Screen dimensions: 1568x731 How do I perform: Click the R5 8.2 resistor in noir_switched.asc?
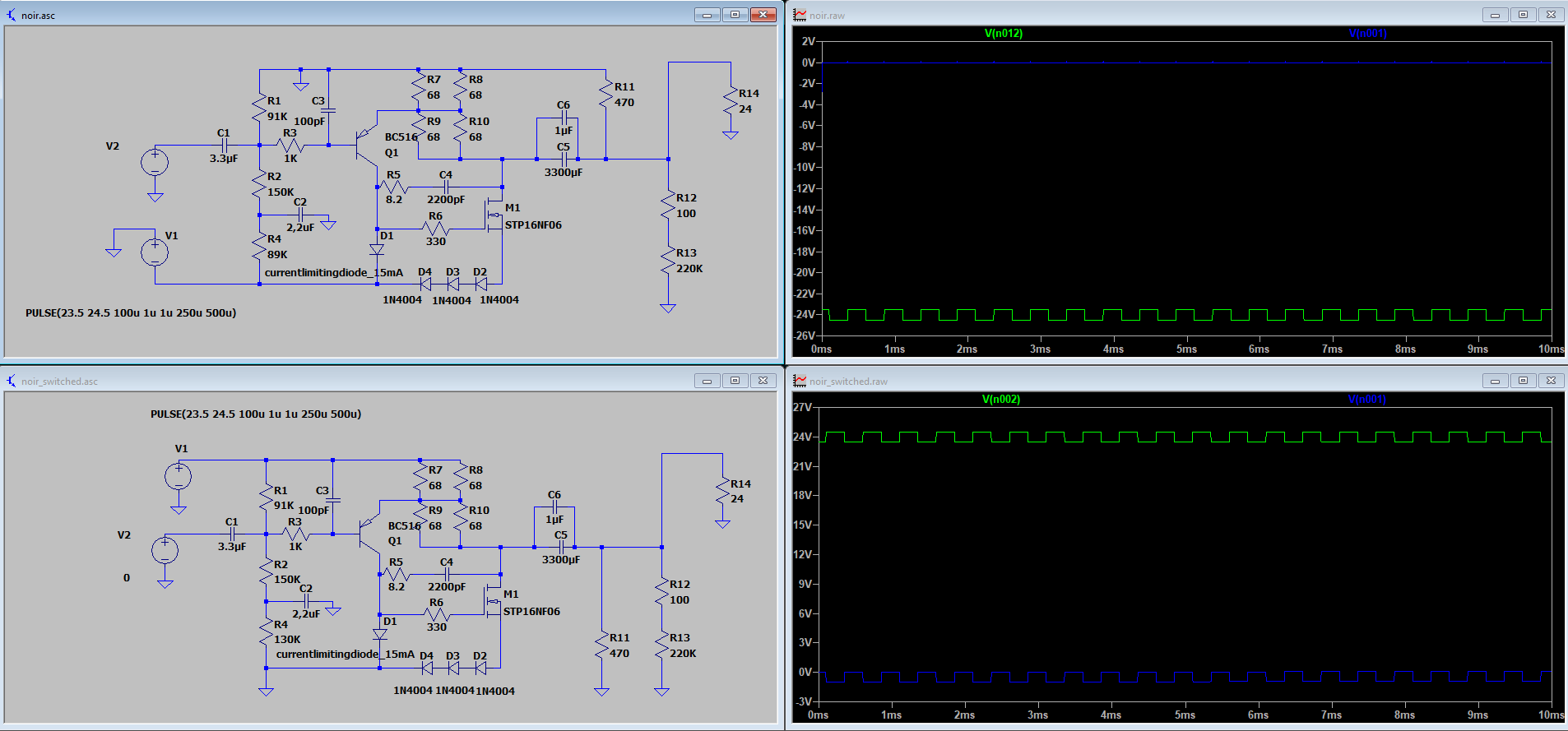pos(396,575)
